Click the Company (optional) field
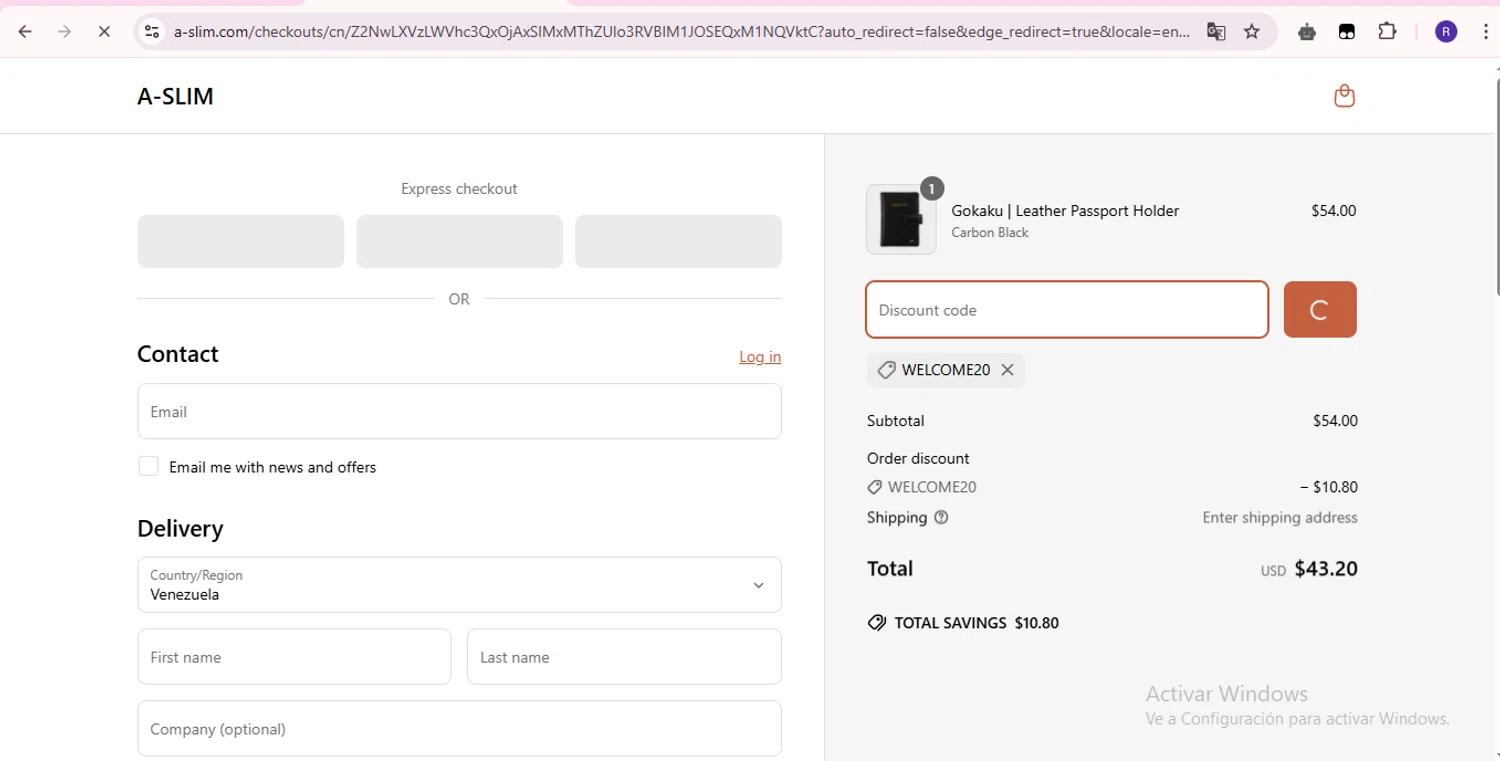Screen dimensions: 1500x761 (459, 729)
